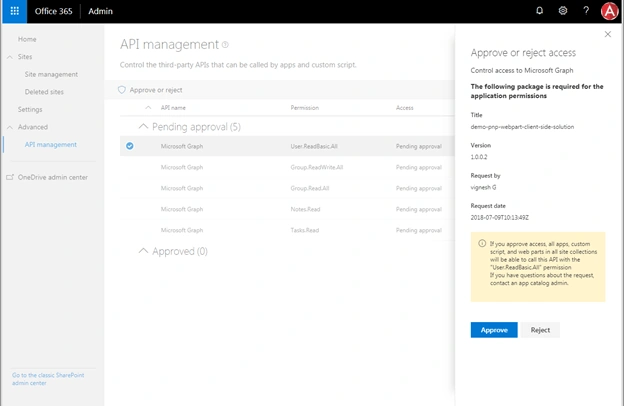This screenshot has width=624, height=406.
Task: Click the shield icon for Approve or reject
Action: pyautogui.click(x=122, y=90)
